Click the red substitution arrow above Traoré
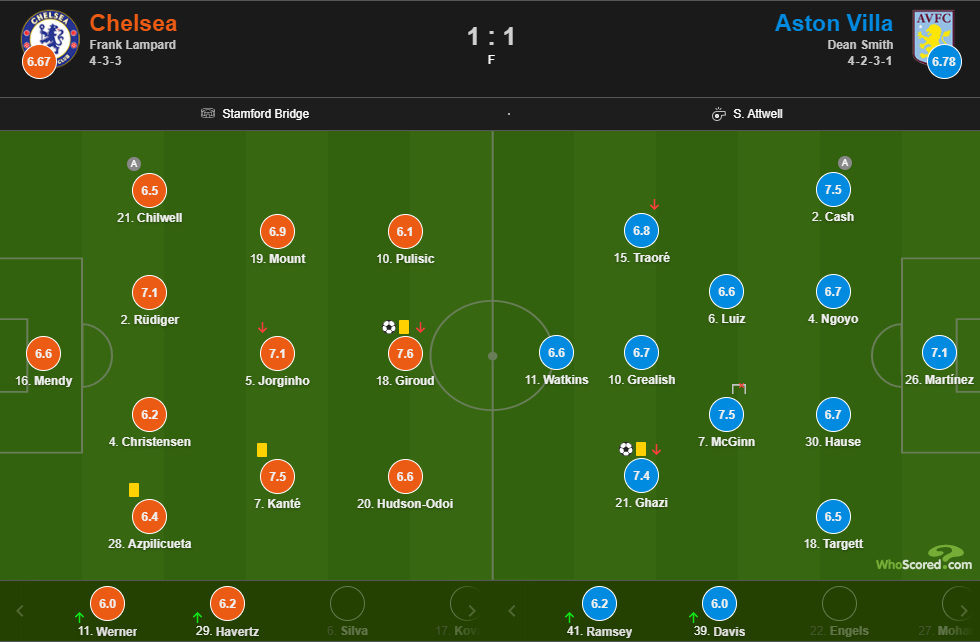 point(655,205)
